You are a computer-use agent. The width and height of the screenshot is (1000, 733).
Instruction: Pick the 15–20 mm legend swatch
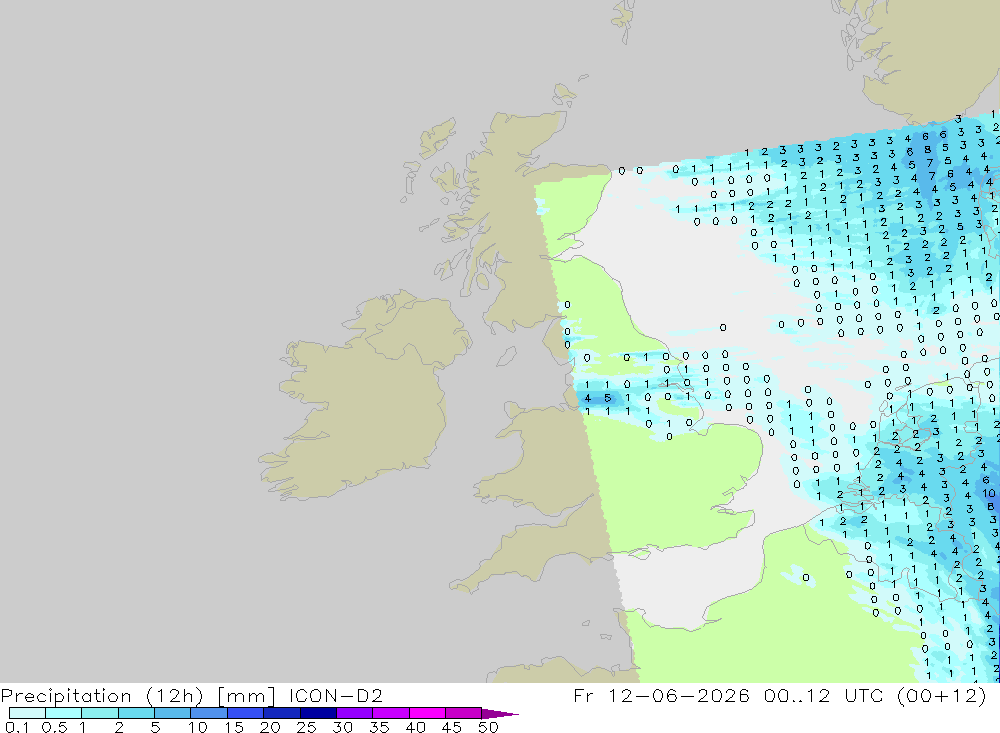click(x=246, y=713)
